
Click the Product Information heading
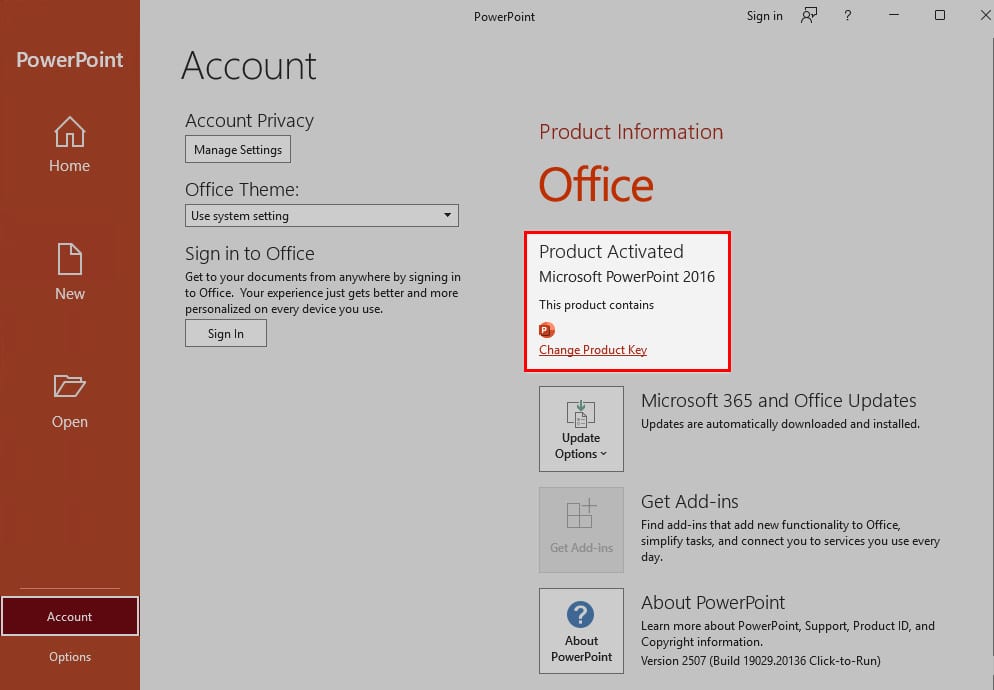pyautogui.click(x=631, y=132)
